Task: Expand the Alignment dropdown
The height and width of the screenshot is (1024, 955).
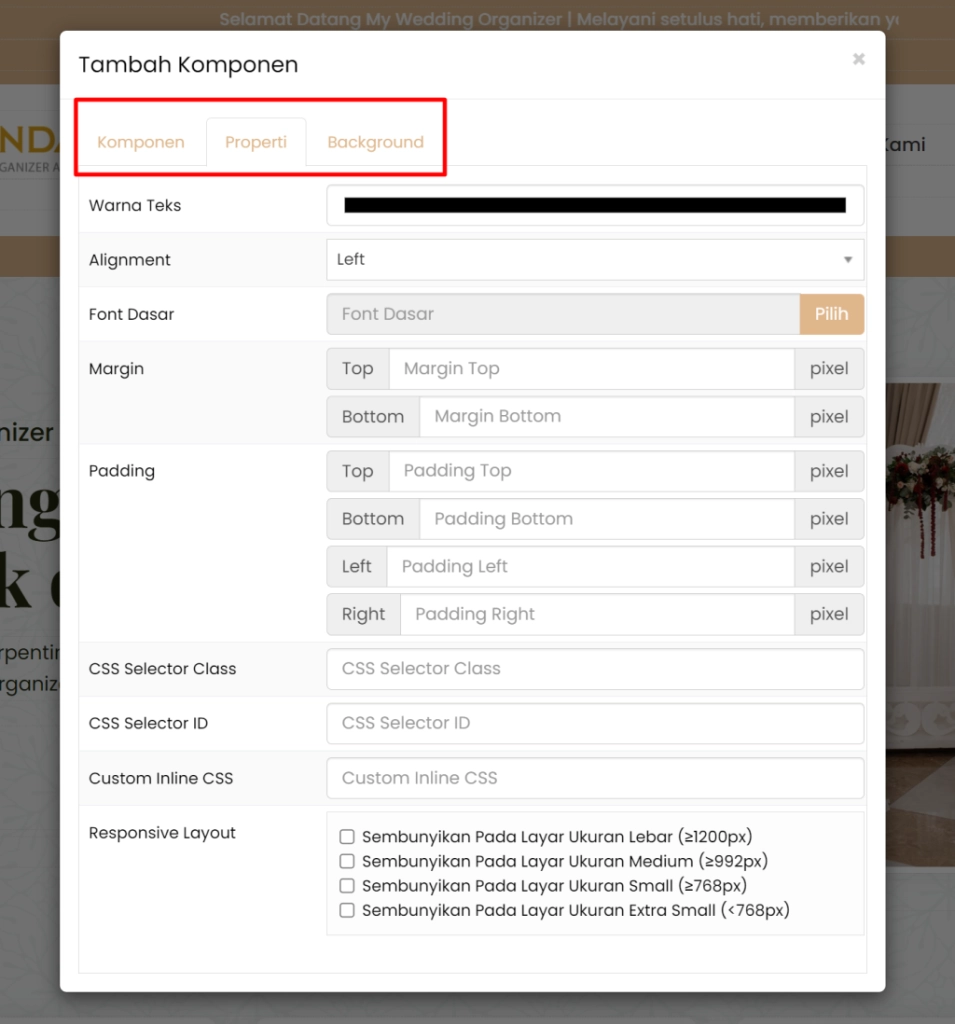Action: (595, 260)
